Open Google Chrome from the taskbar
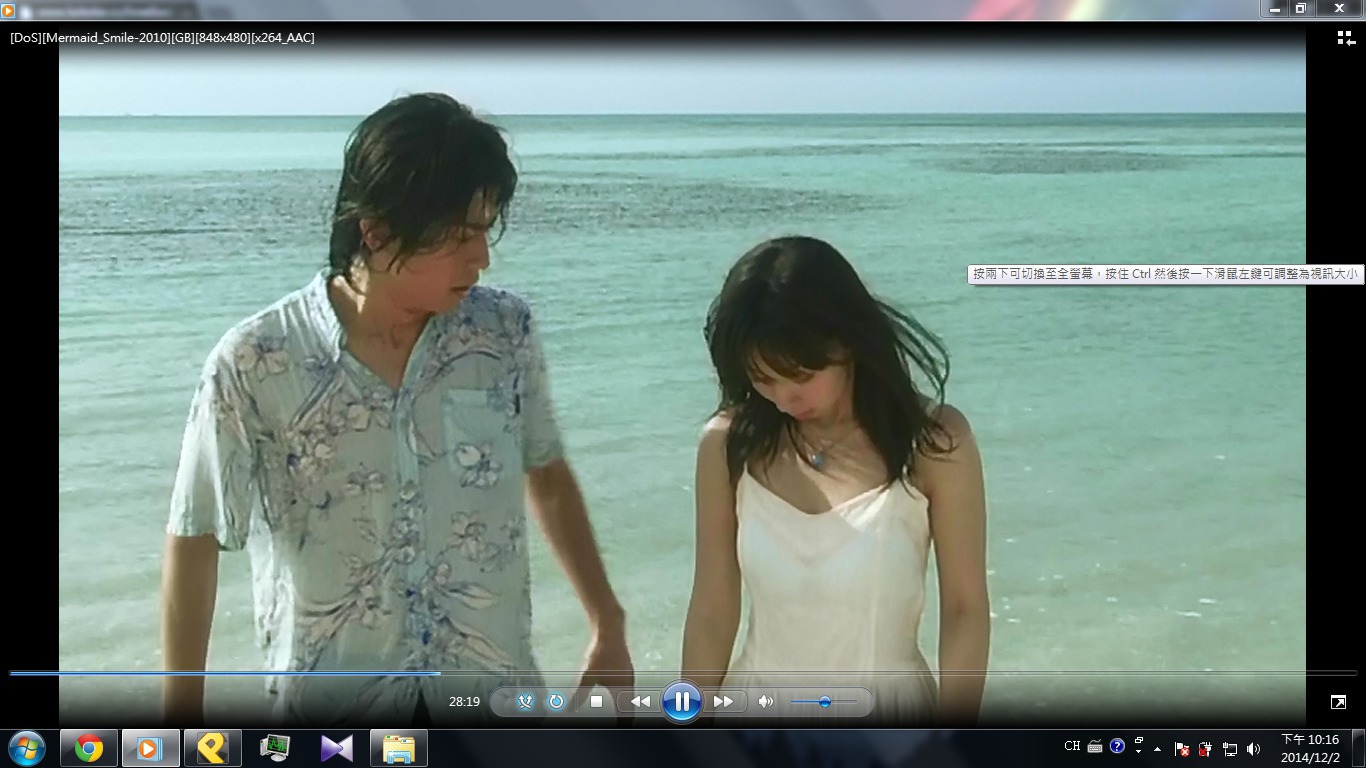 (89, 748)
